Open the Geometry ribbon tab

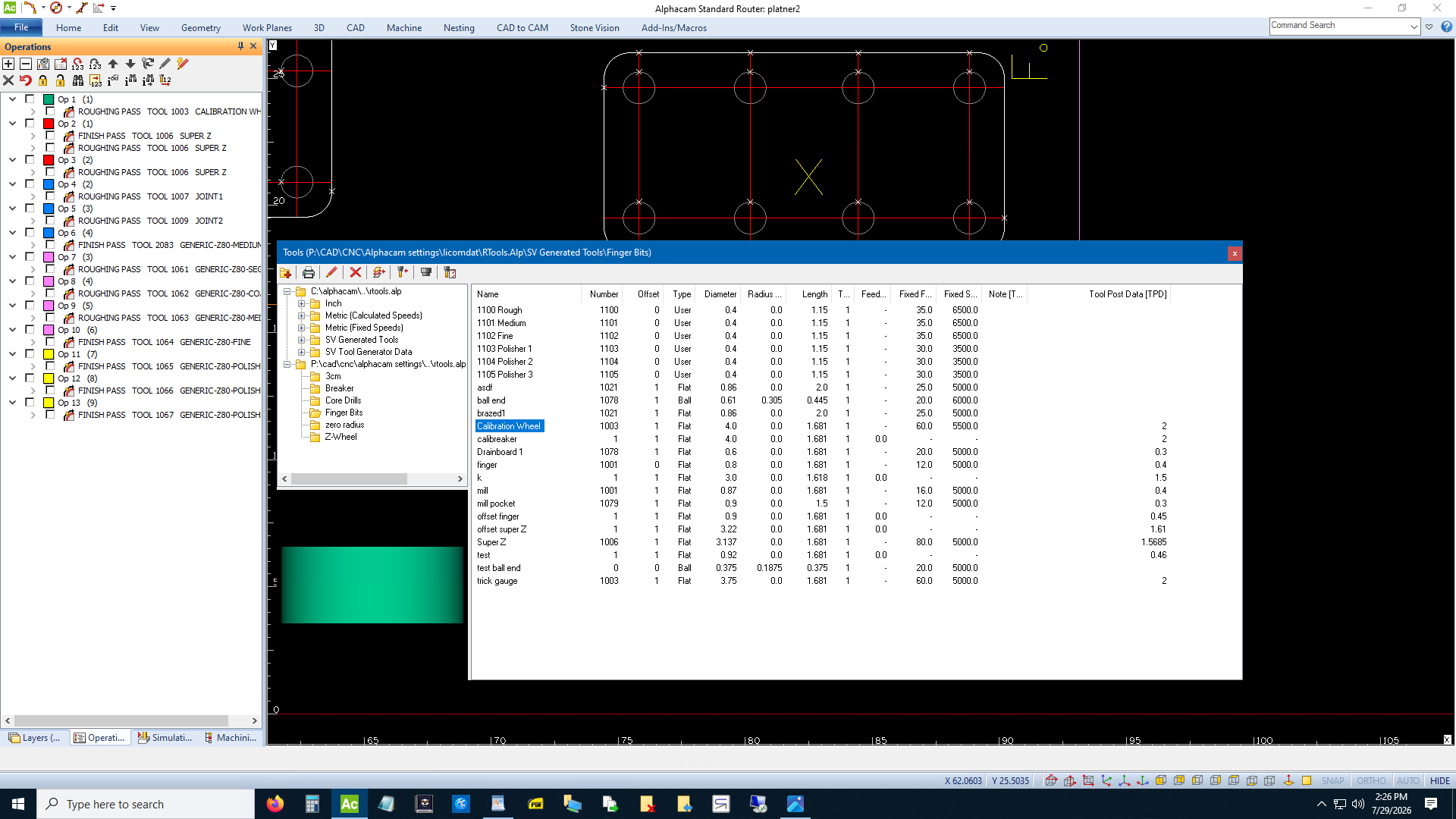[200, 27]
